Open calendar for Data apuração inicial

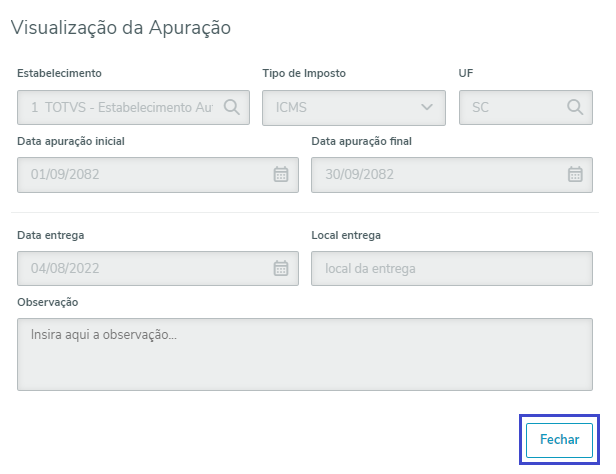(x=281, y=174)
